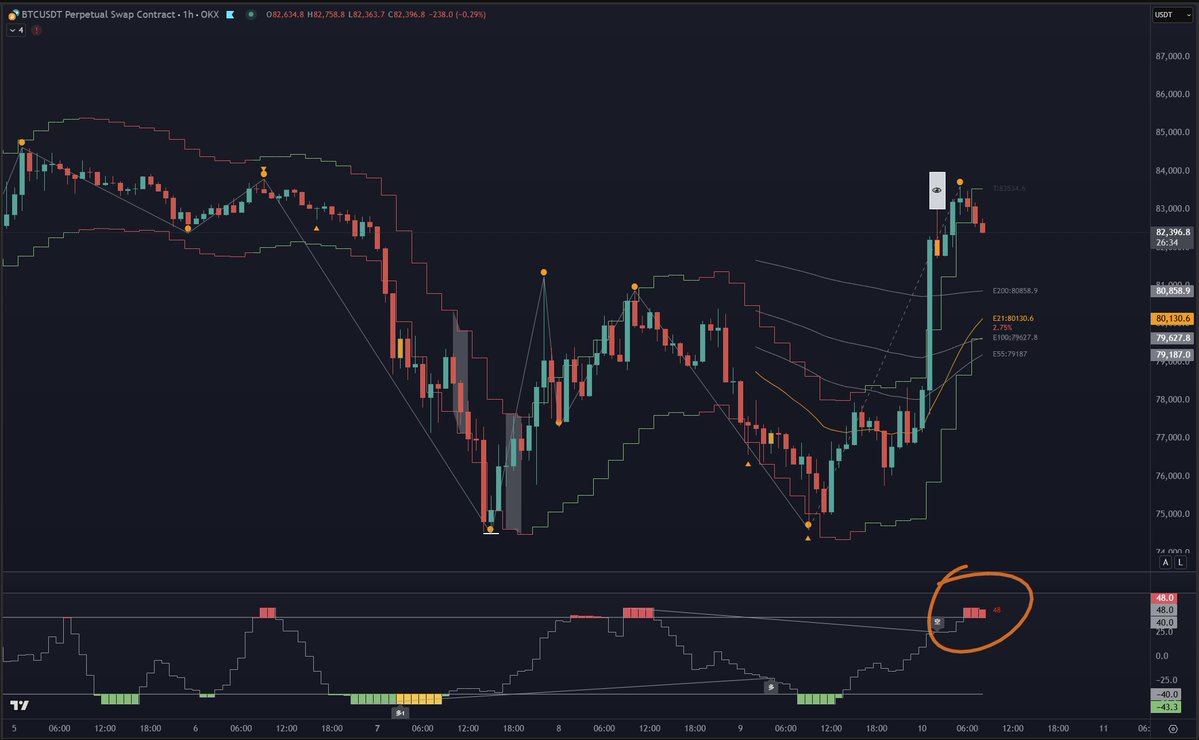Click the orange E21:80130.6 EMA label
1199x740 pixels.
(1012, 318)
